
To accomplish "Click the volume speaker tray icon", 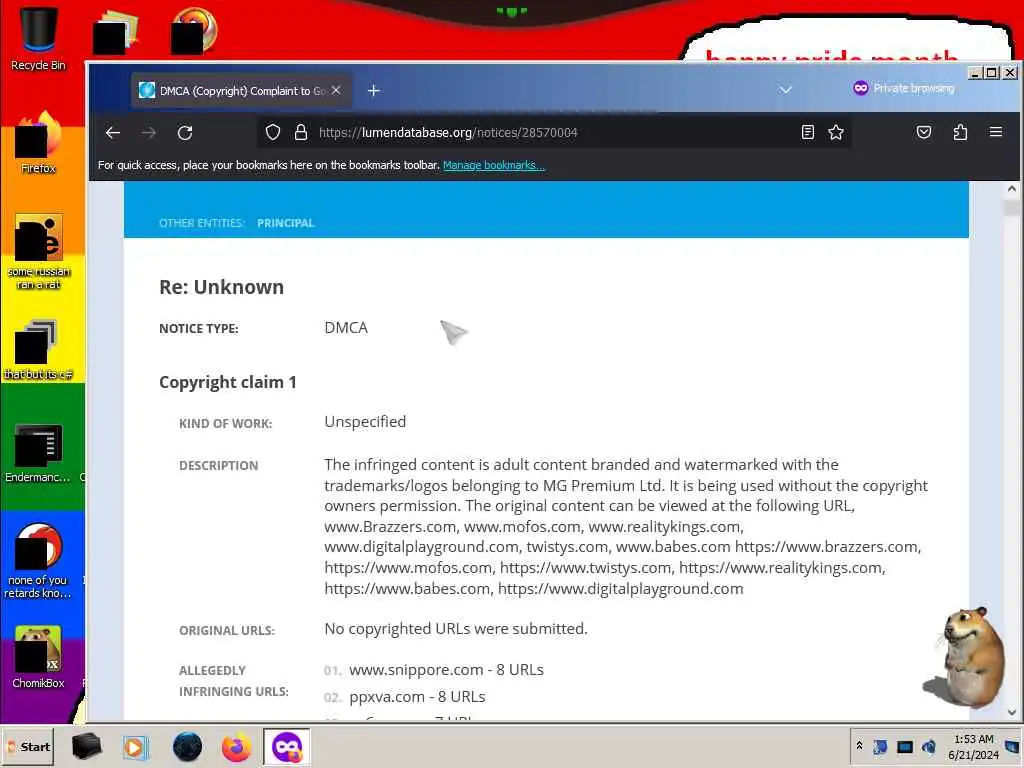I will point(929,746).
